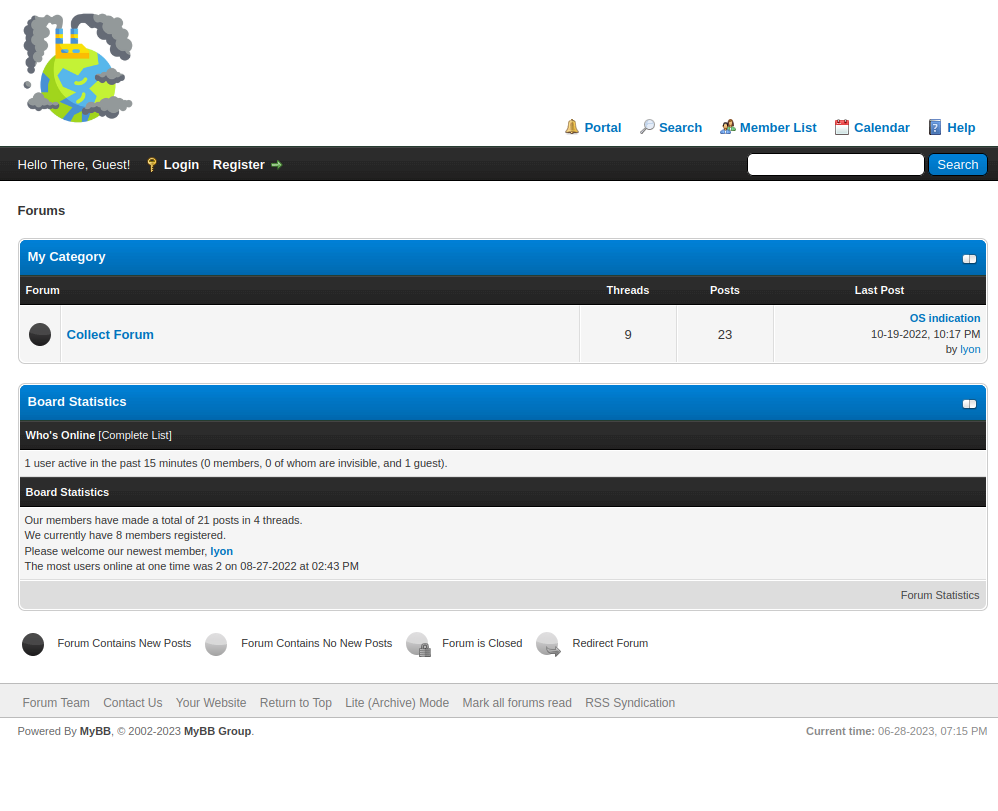Open the Collect Forum link

110,334
